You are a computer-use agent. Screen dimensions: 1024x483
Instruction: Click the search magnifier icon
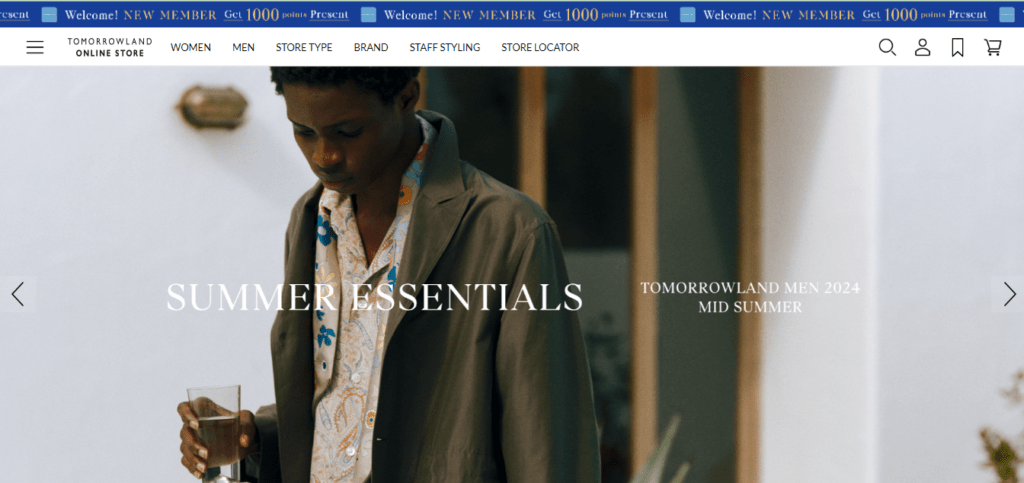(887, 47)
